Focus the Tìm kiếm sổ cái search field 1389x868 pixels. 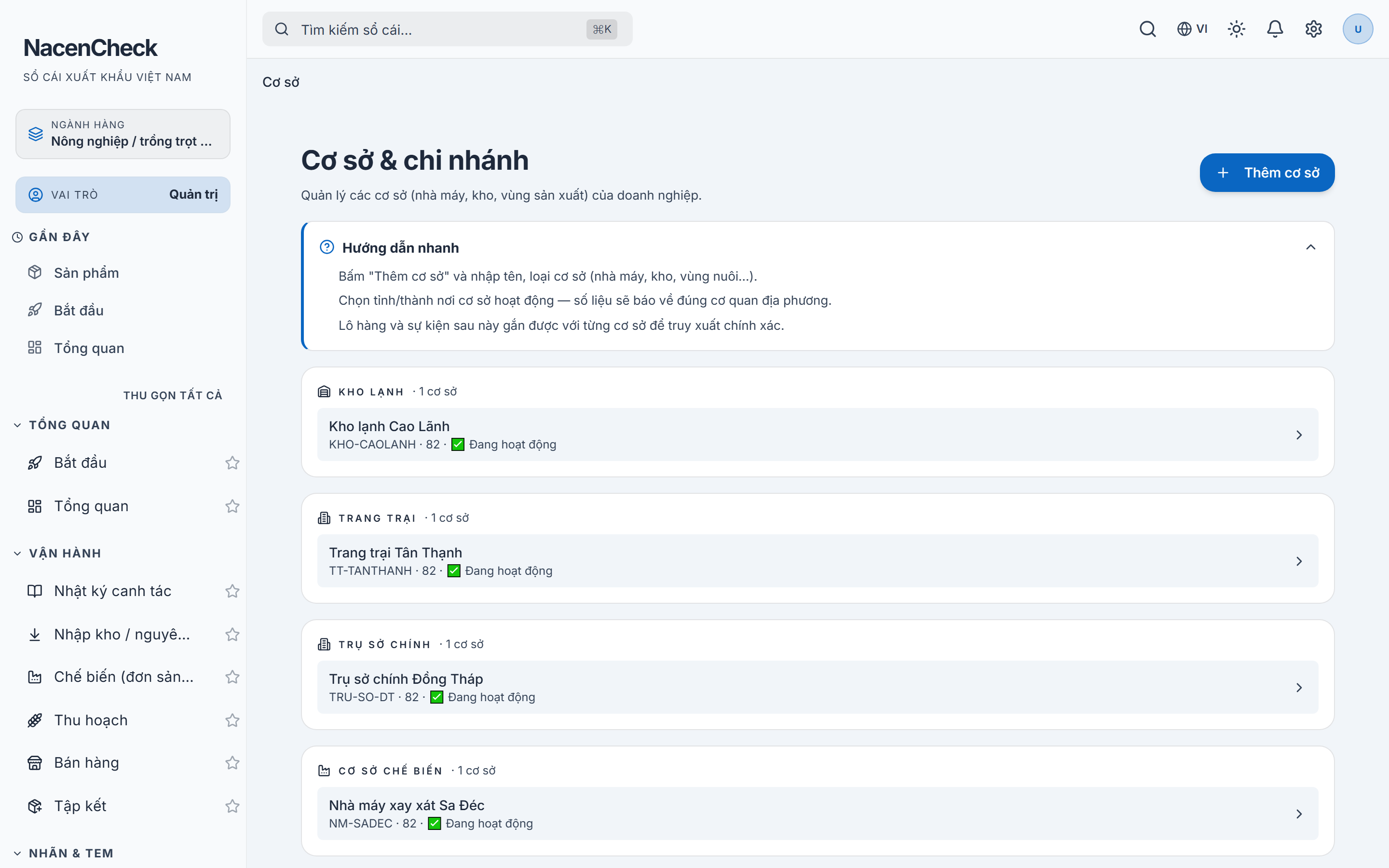[x=447, y=29]
